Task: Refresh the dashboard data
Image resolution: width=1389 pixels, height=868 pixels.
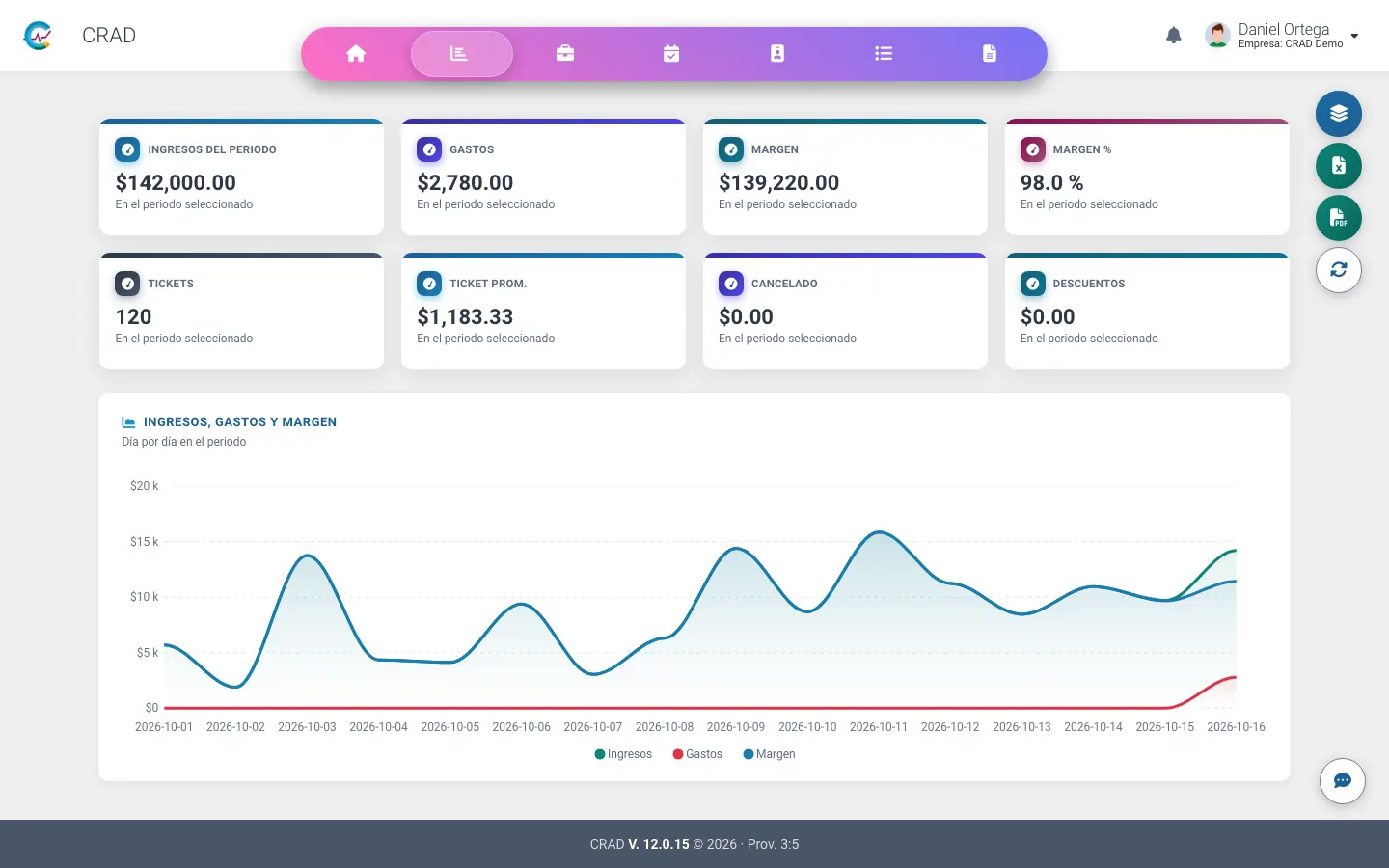Action: (x=1339, y=270)
